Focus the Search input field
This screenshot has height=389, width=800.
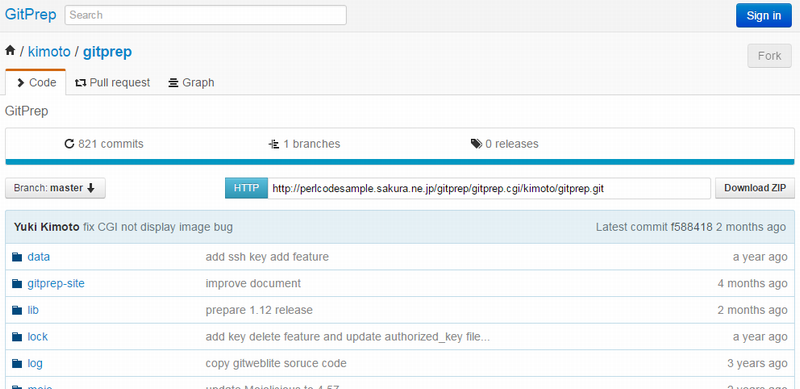coord(206,15)
